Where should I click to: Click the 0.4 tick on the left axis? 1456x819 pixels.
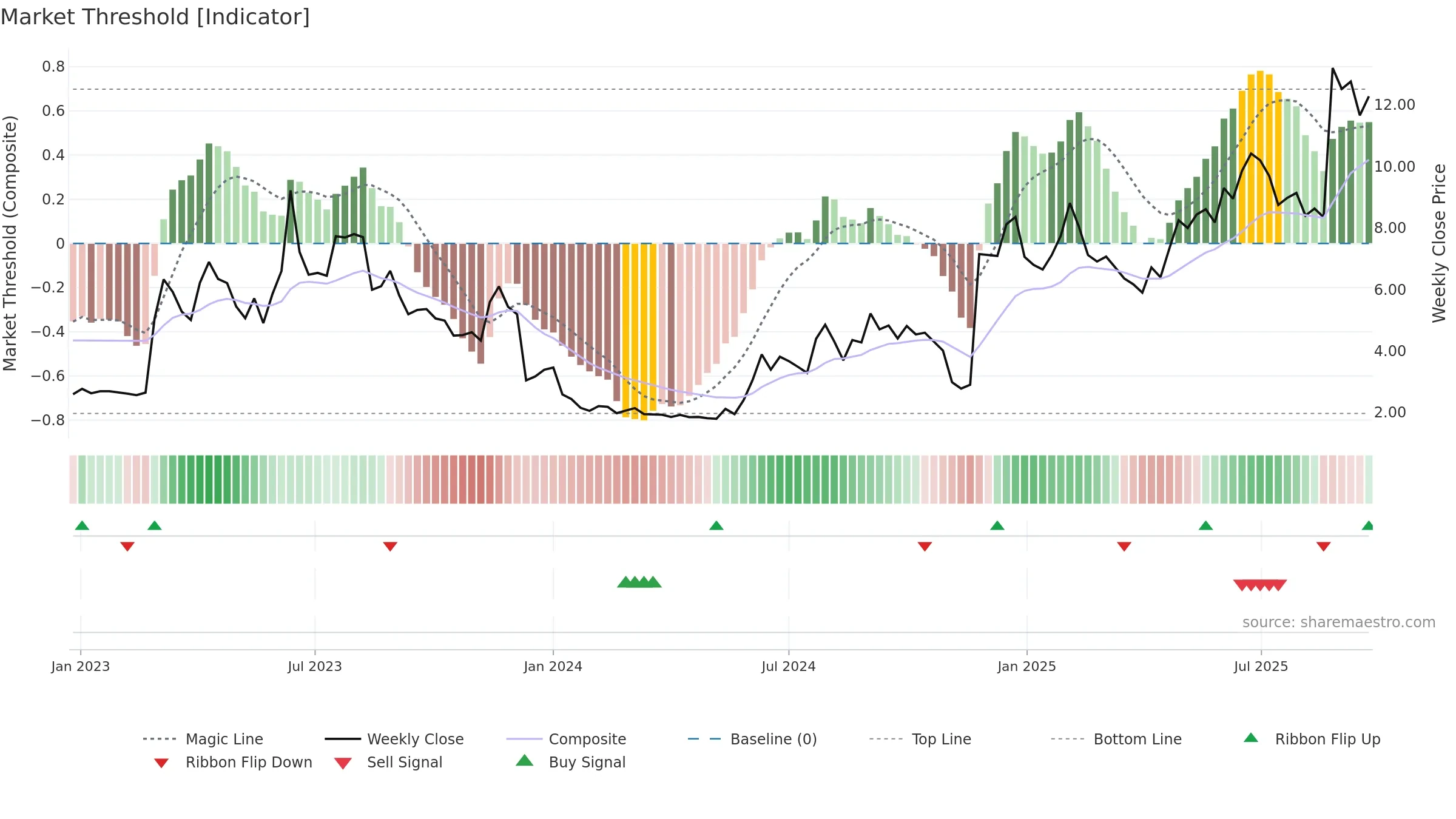[x=53, y=155]
